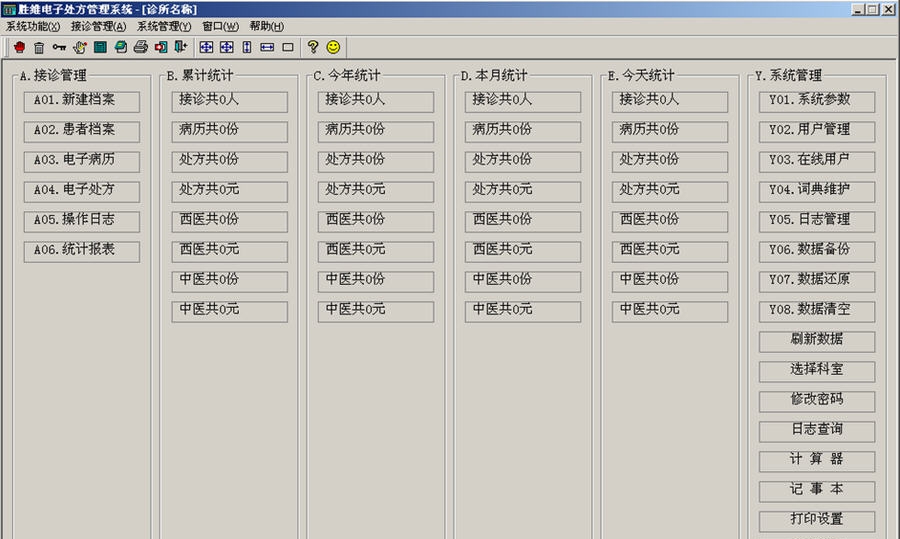900x539 pixels.
Task: Click 中医共0份 under E.今天统计
Action: (669, 281)
